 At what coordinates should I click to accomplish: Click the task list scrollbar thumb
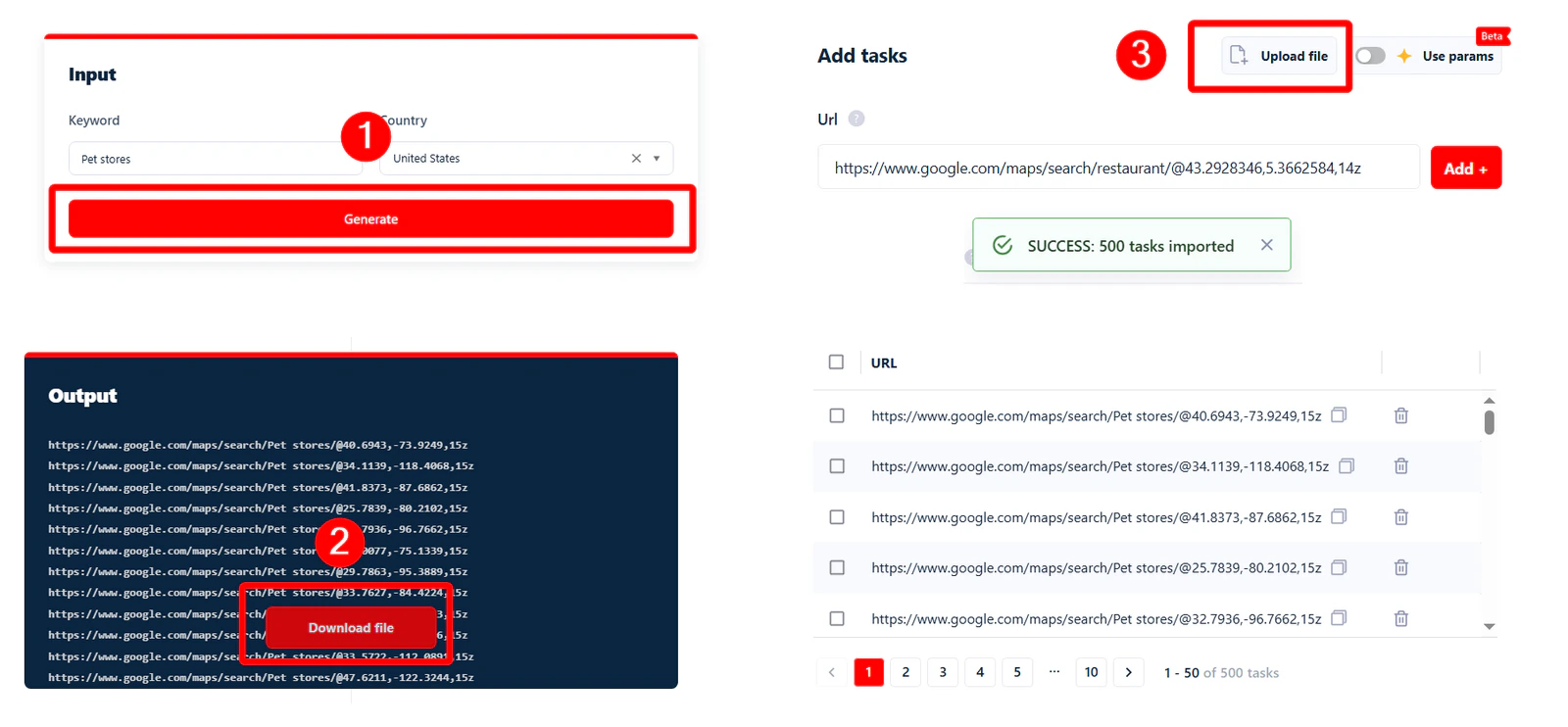tap(1489, 422)
